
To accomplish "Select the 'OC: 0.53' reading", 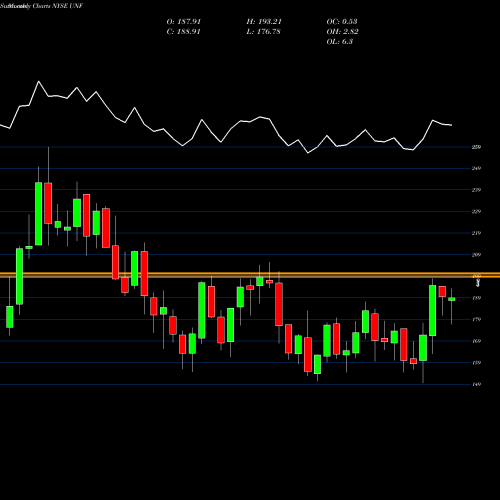I will coord(342,22).
